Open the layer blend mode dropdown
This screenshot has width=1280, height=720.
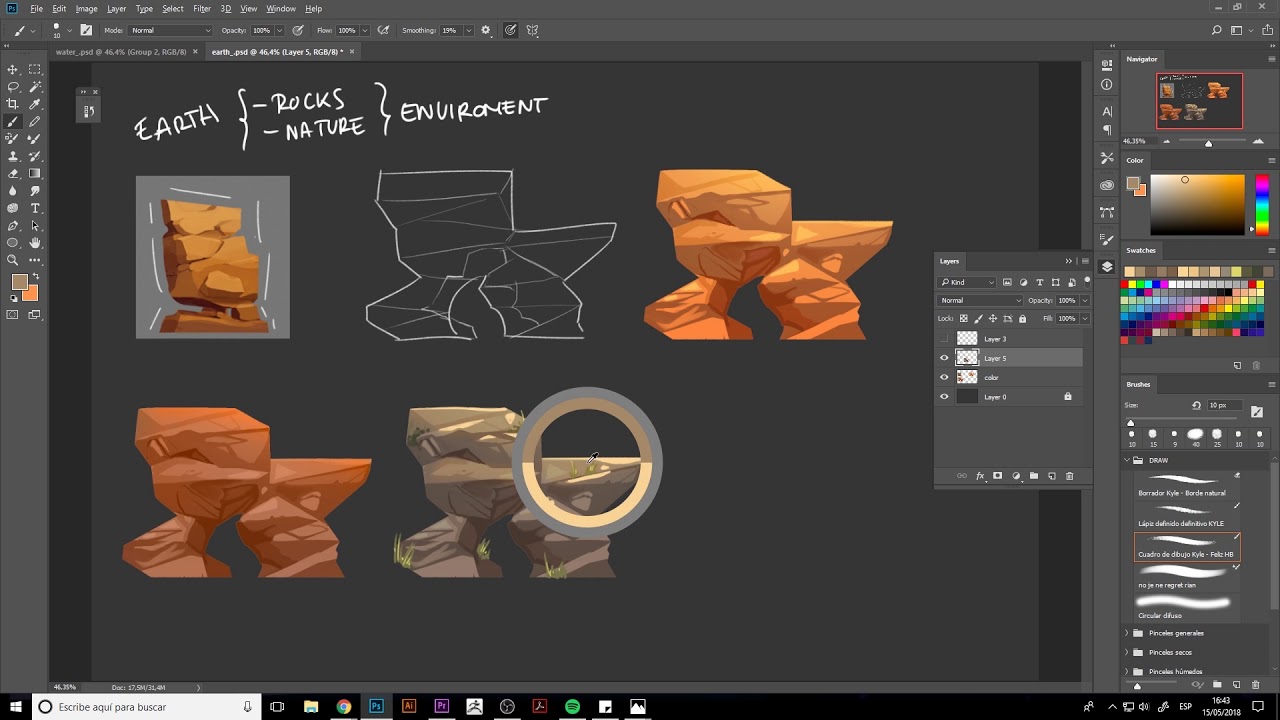pyautogui.click(x=980, y=300)
